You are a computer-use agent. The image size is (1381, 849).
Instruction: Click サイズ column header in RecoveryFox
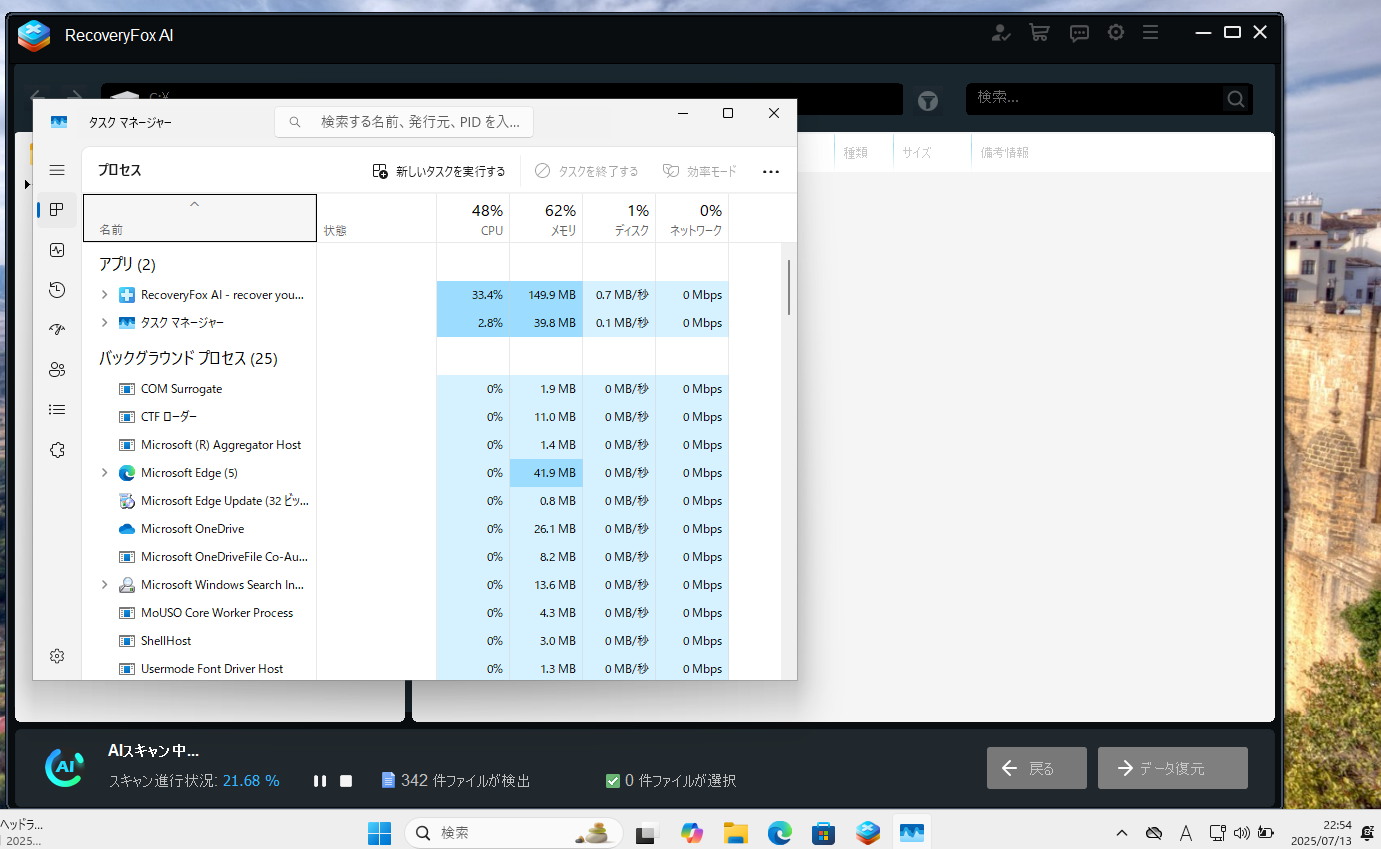[x=917, y=153]
